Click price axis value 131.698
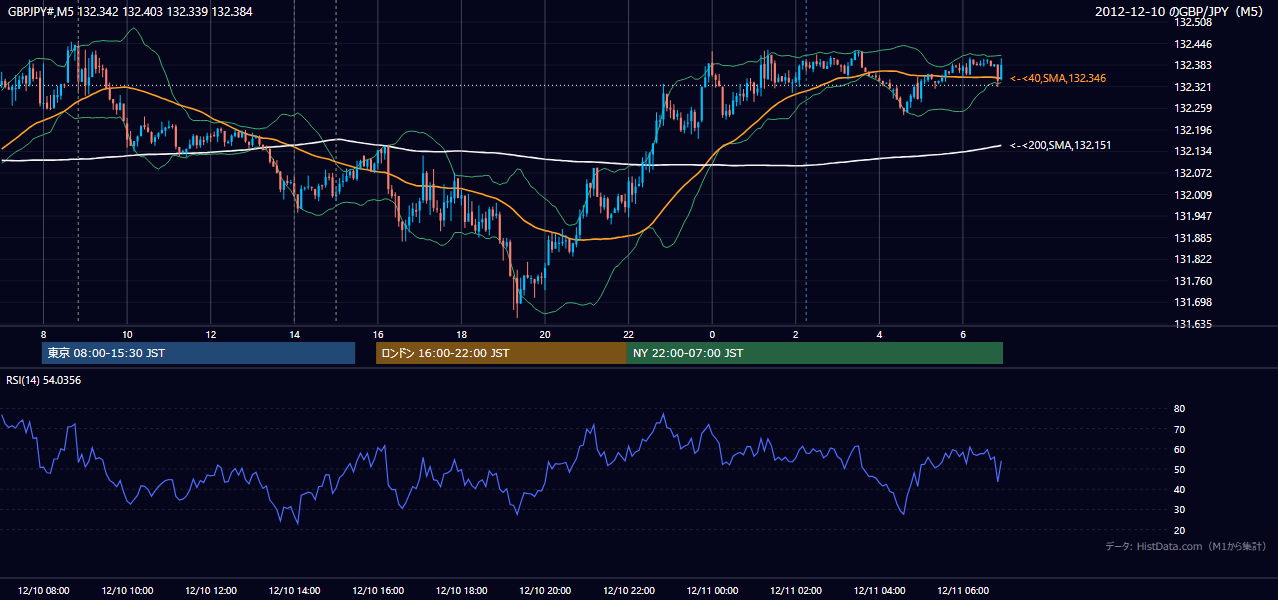This screenshot has height=600, width=1278. point(1192,302)
